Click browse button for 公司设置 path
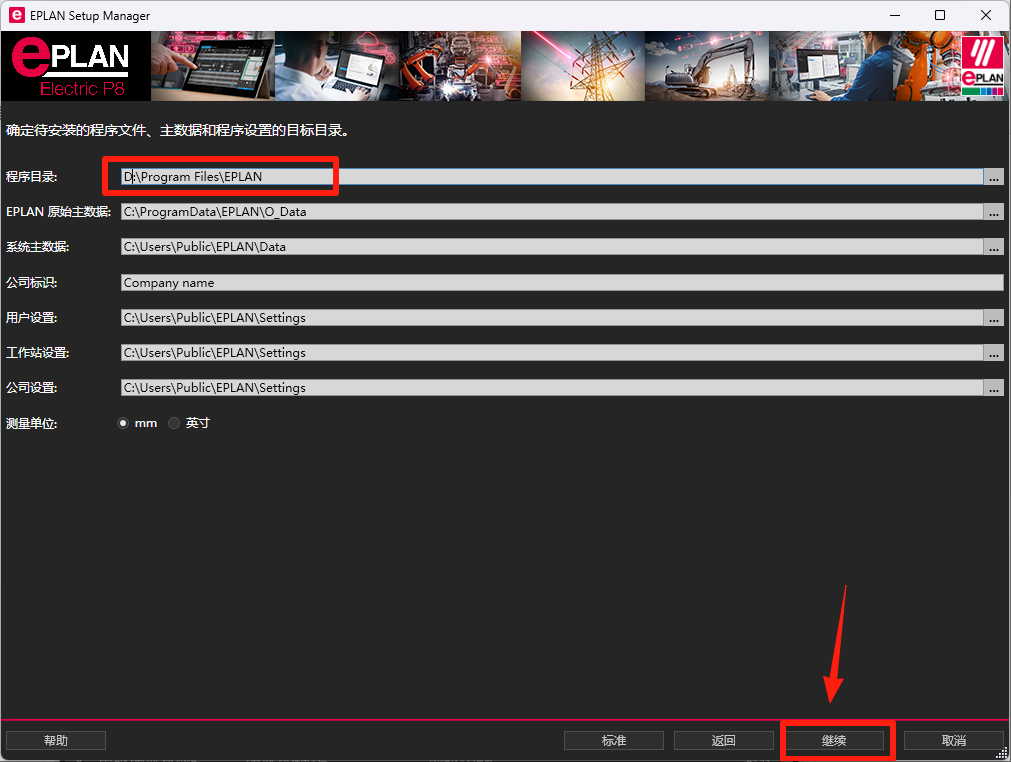Viewport: 1011px width, 762px height. 993,388
